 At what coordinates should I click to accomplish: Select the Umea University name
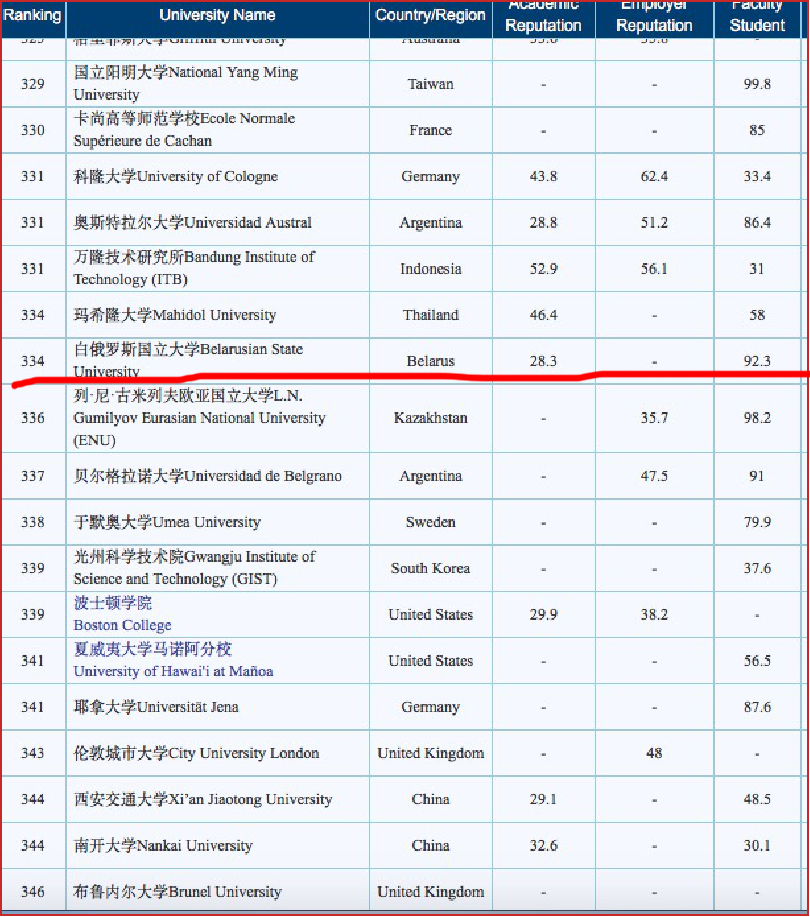click(x=167, y=522)
